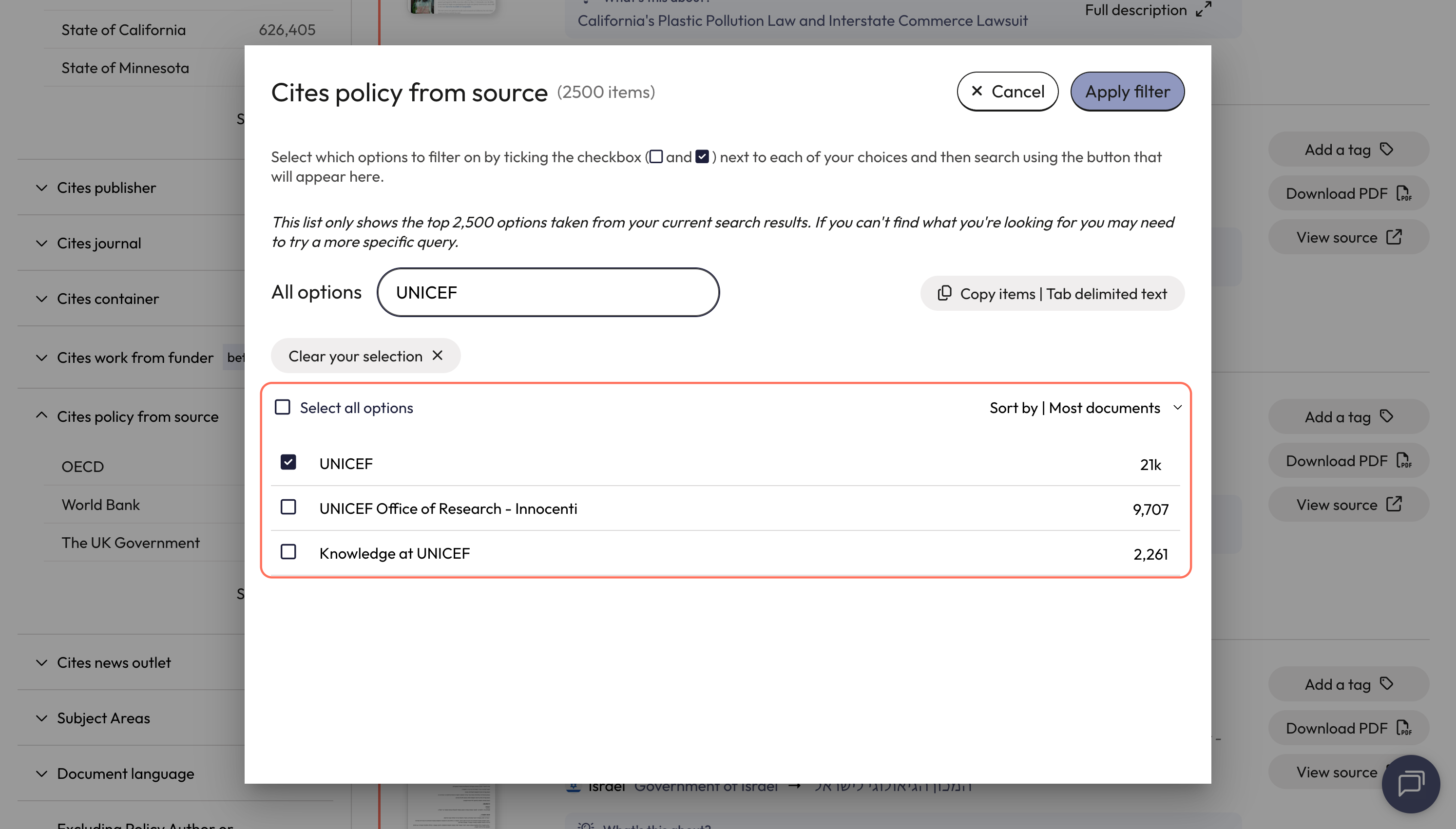Image resolution: width=1456 pixels, height=829 pixels.
Task: Click the 9,707 document count
Action: click(x=1150, y=509)
